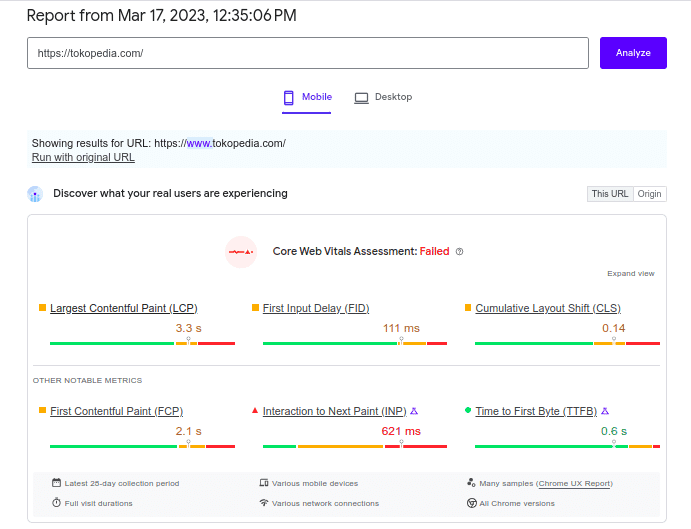Image resolution: width=691 pixels, height=529 pixels.
Task: Click the Chrome icon for all Chrome versions
Action: [471, 503]
